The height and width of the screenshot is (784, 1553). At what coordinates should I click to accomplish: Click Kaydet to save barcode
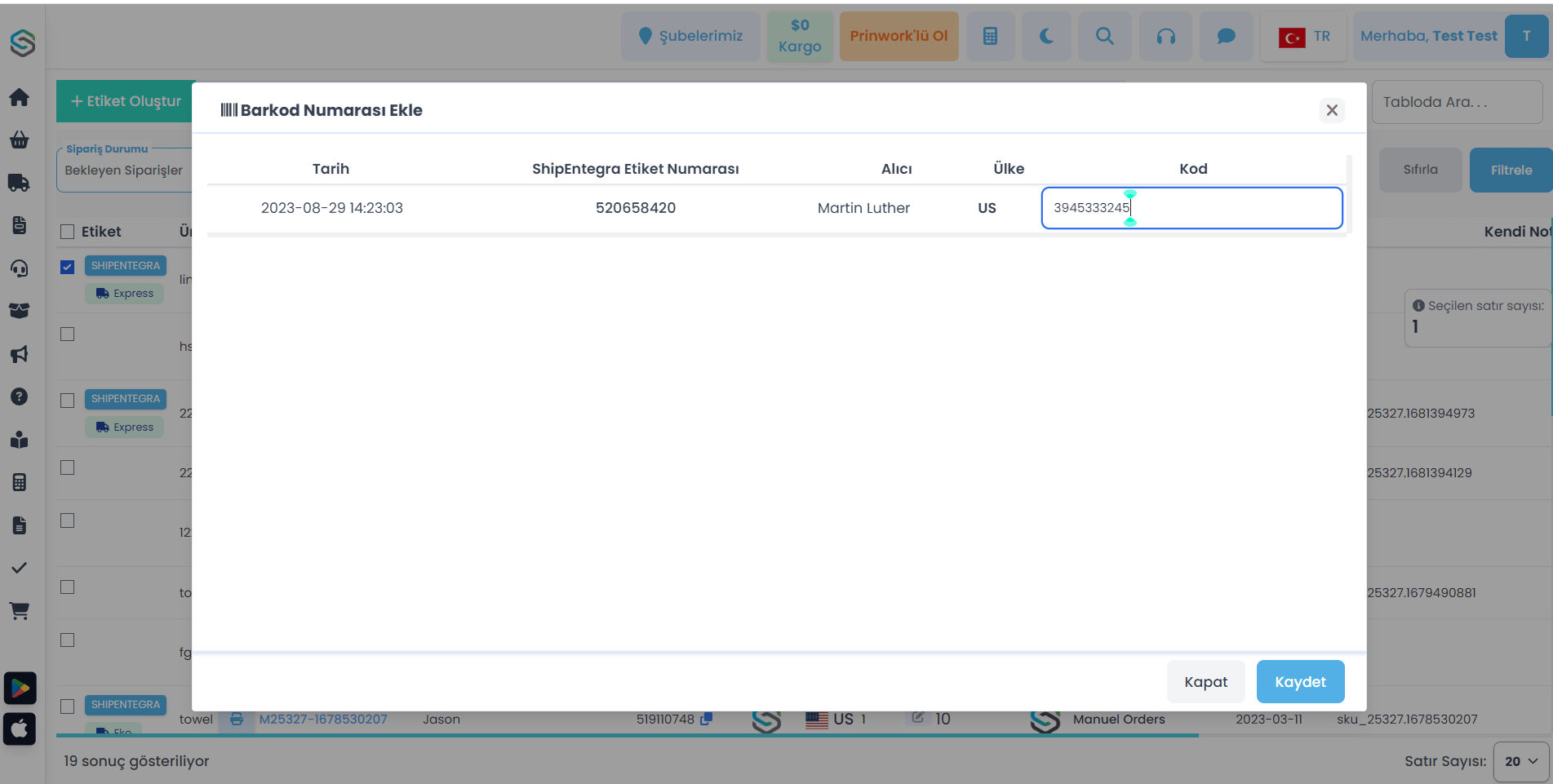(1300, 681)
